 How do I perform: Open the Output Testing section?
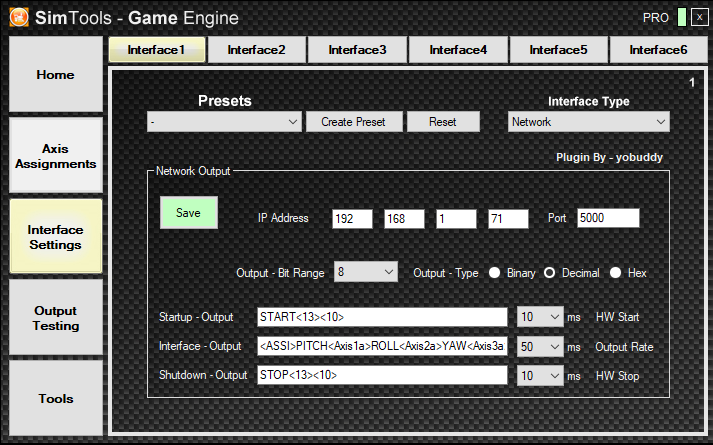coord(55,318)
